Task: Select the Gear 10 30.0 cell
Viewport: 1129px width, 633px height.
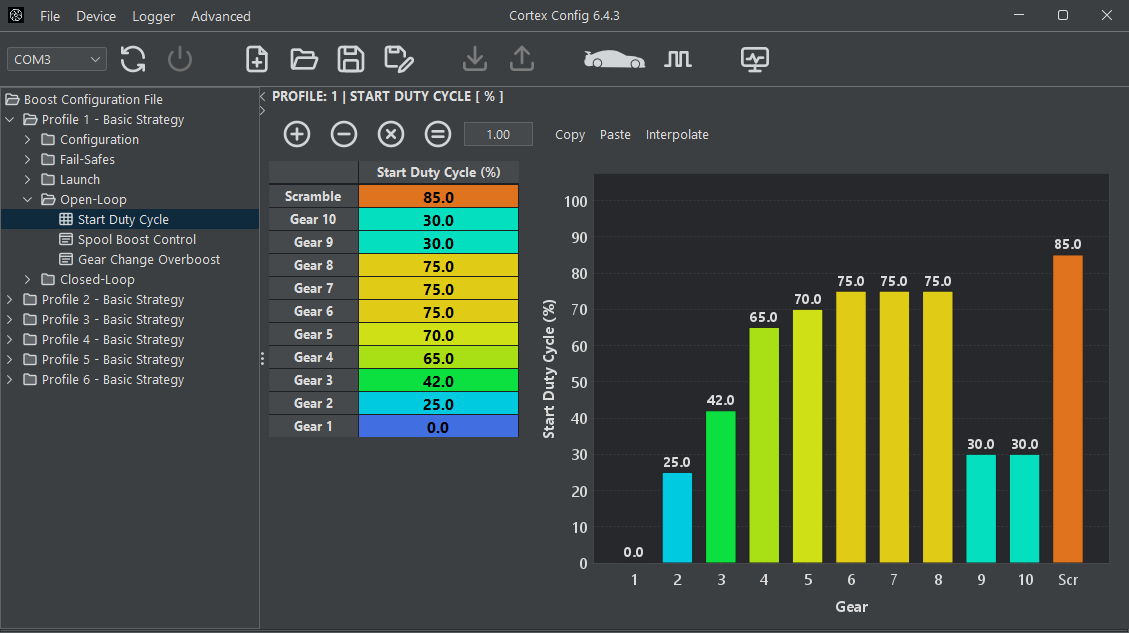Action: [438, 220]
